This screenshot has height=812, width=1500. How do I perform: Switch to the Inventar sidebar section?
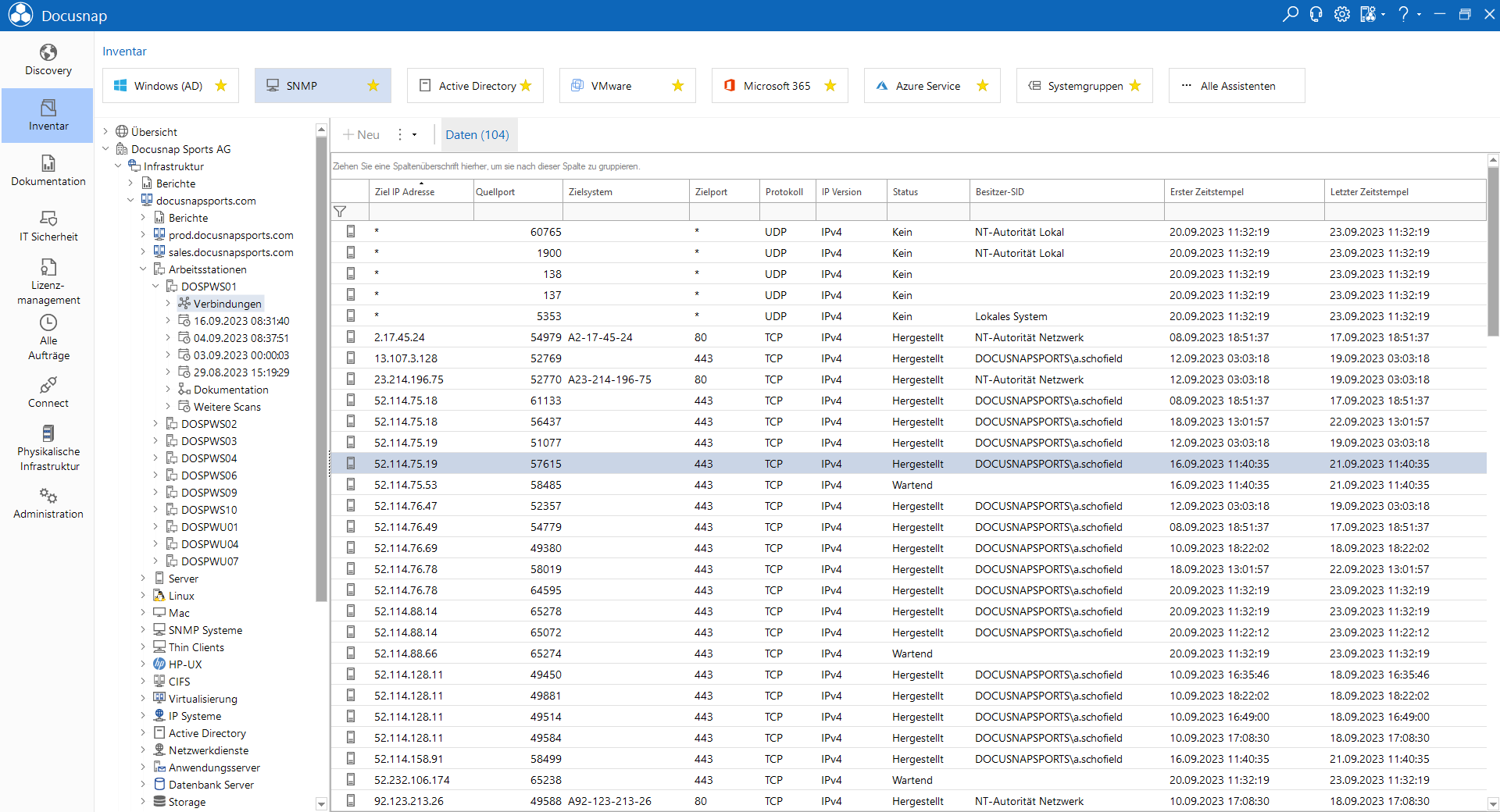(48, 116)
